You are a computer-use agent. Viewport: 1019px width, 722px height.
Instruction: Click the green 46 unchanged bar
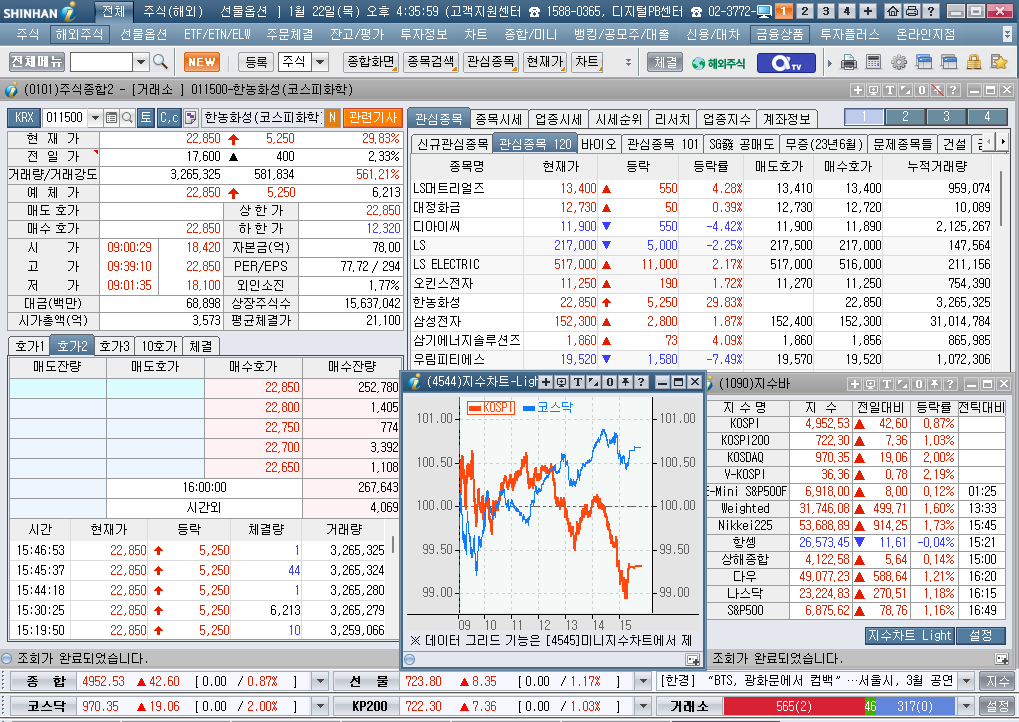870,706
